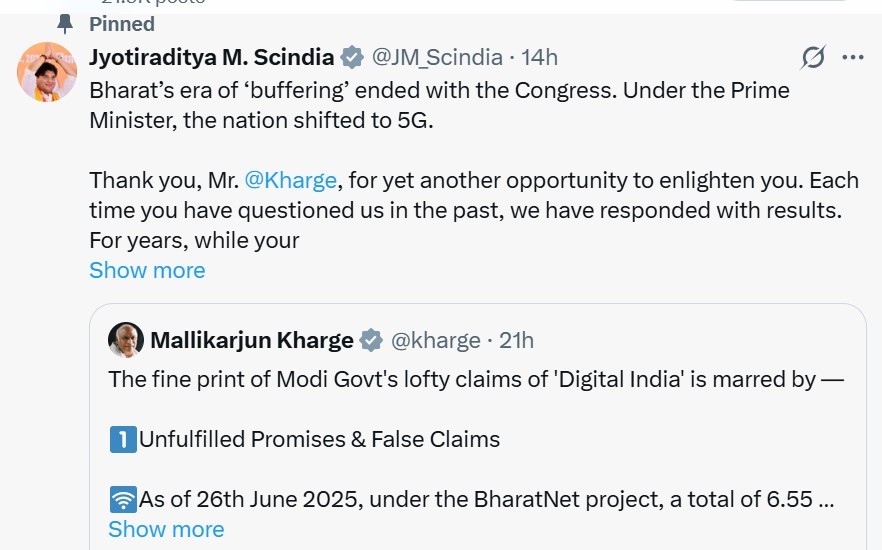Expand Kharge's quoted post with Show more
Viewport: 882px width, 550px height.
166,529
